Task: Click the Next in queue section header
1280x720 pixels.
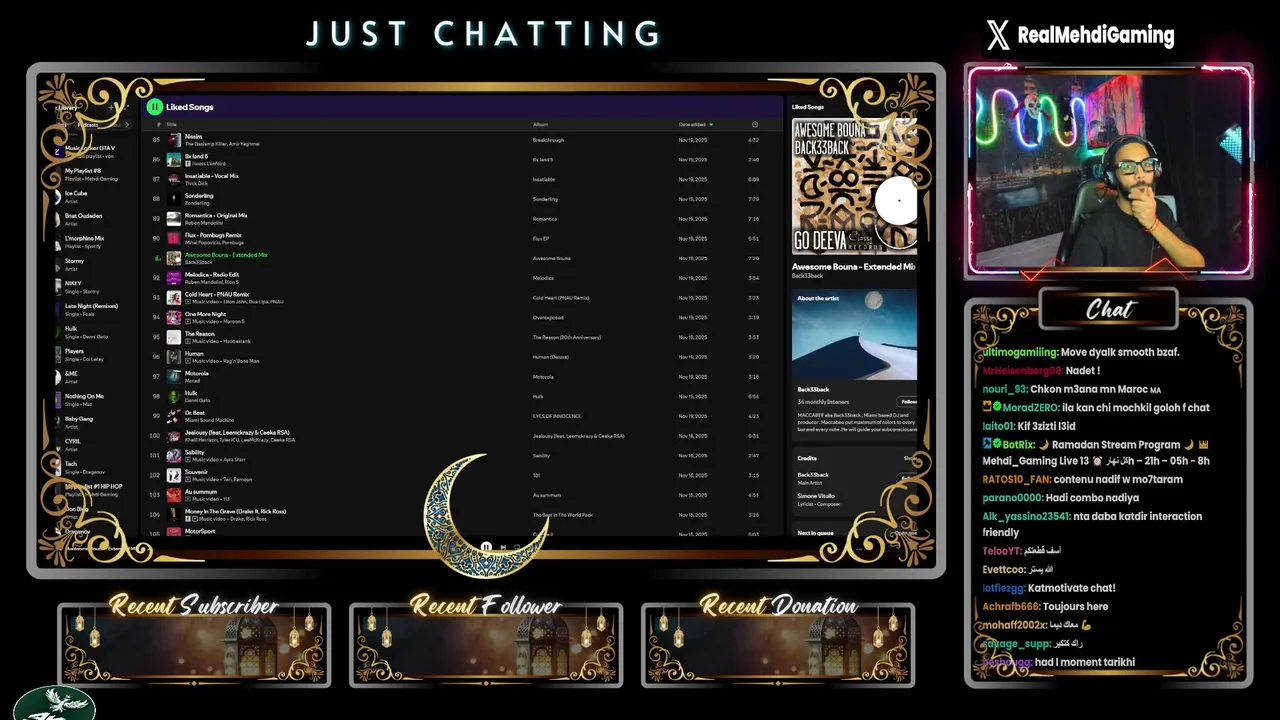Action: click(816, 533)
